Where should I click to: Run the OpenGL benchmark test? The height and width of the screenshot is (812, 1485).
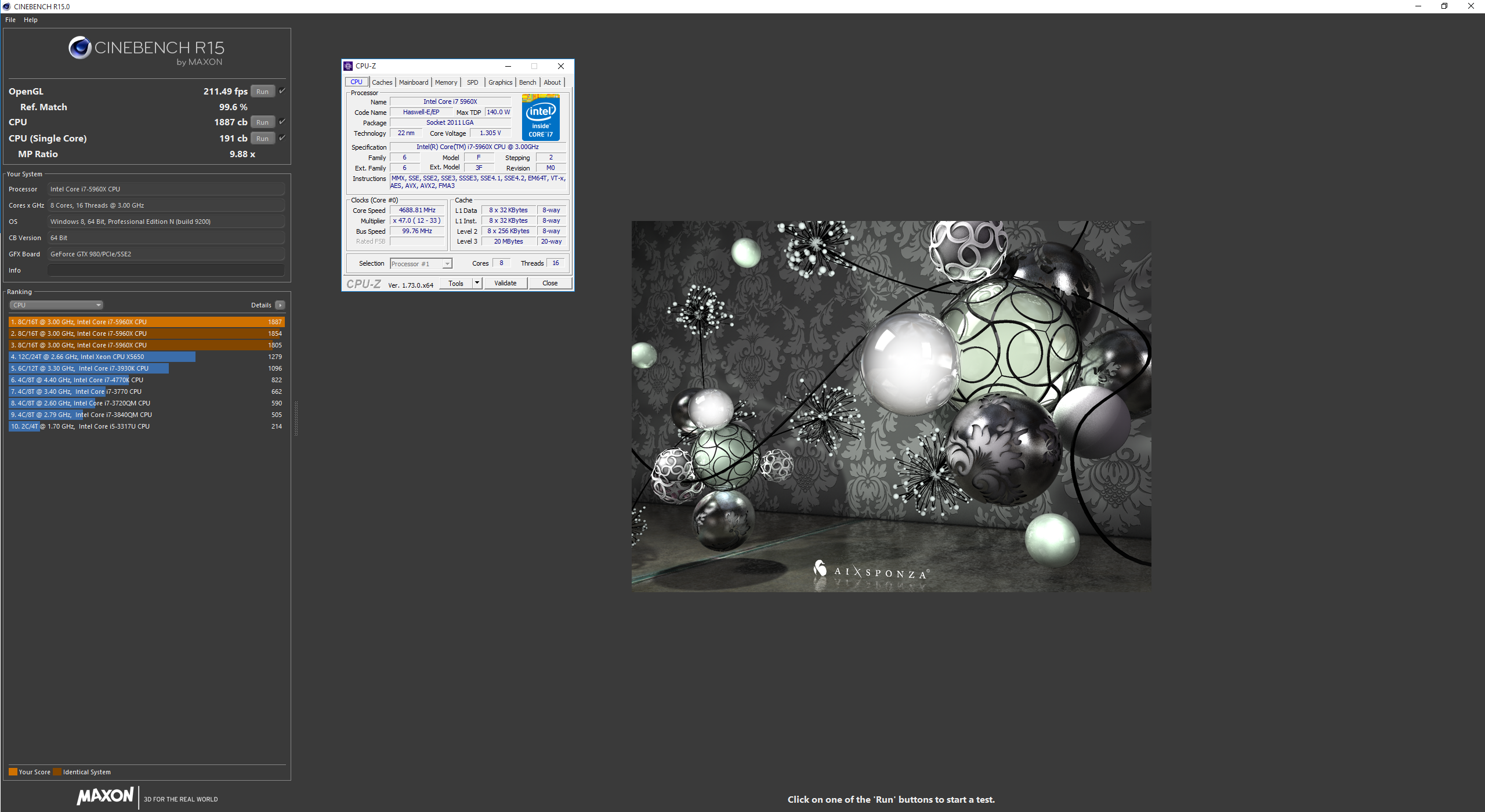click(x=262, y=91)
